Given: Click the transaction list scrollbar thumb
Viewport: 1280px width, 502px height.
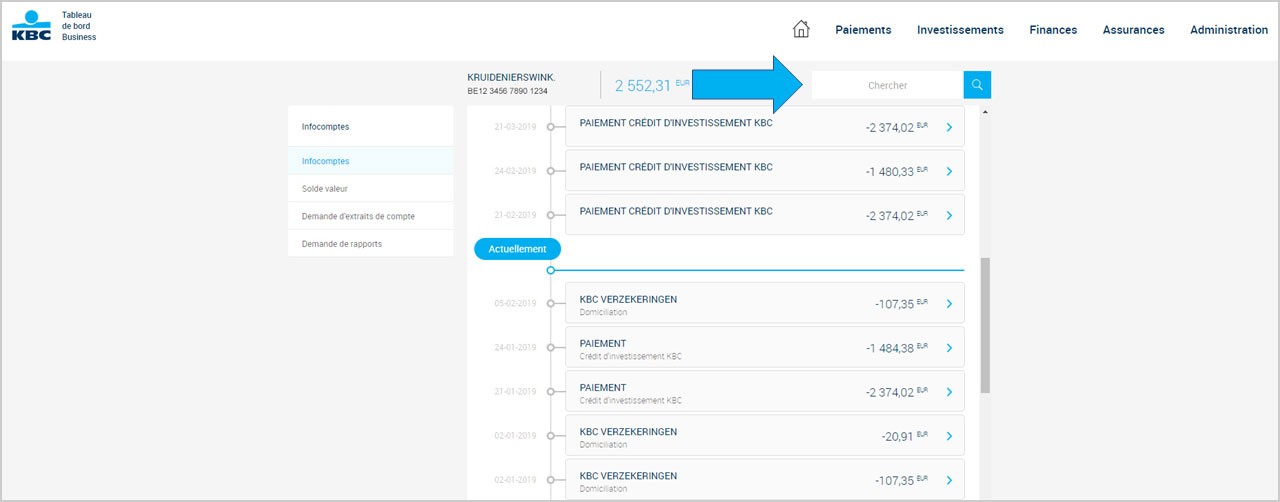Looking at the screenshot, I should (x=985, y=325).
